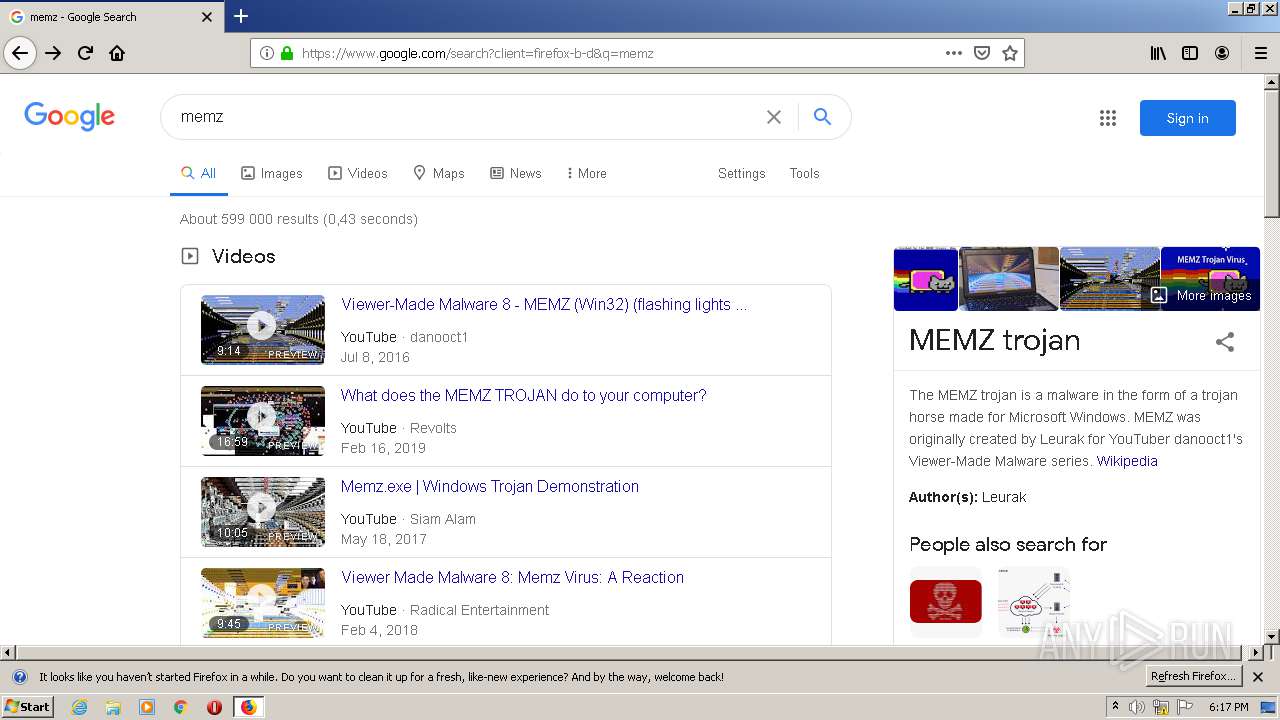Click the taskbar clock showing 6:17 PM
The image size is (1280, 720).
pyautogui.click(x=1228, y=707)
